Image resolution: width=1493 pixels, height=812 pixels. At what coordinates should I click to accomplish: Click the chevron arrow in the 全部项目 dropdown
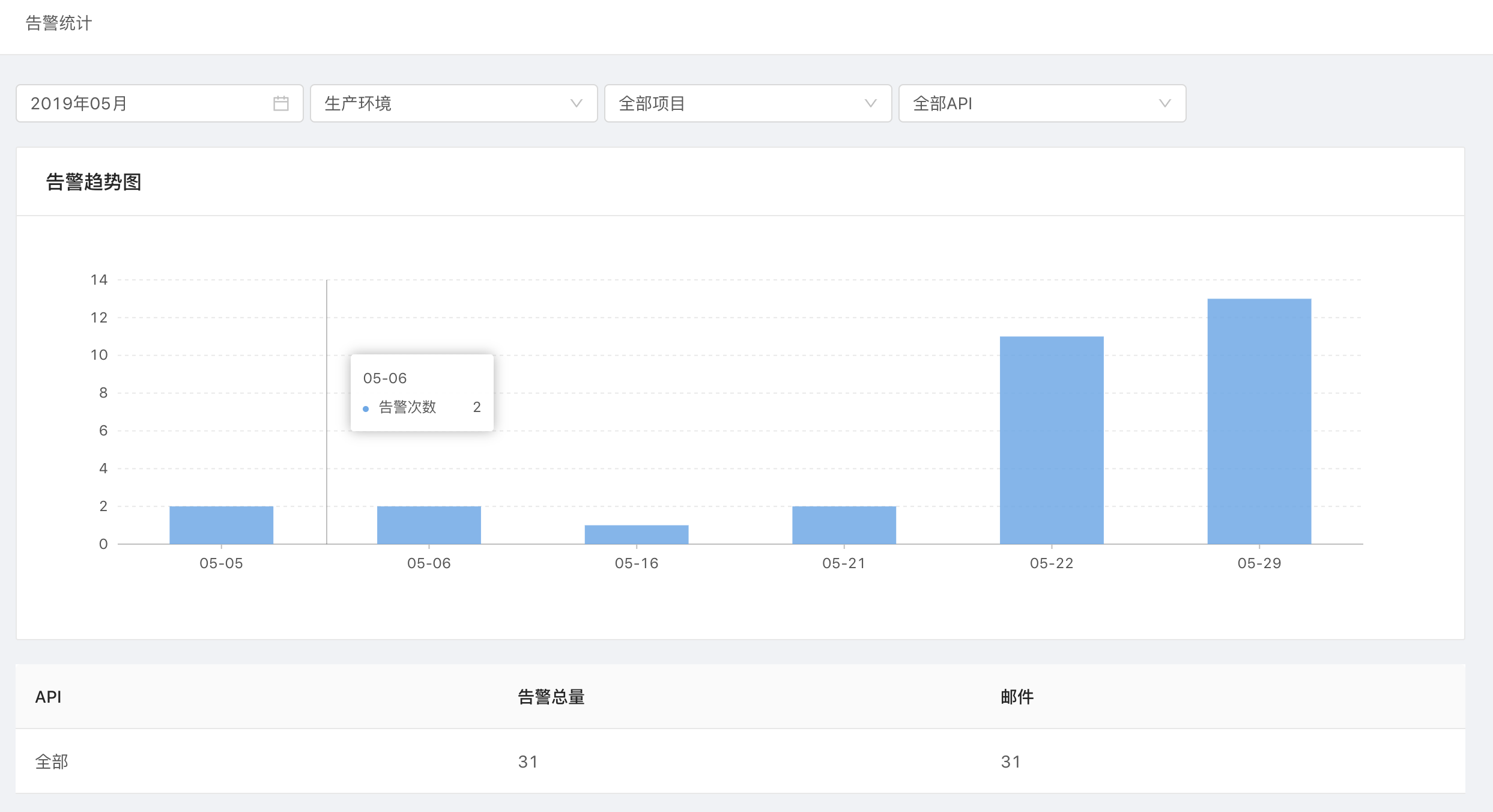click(870, 103)
